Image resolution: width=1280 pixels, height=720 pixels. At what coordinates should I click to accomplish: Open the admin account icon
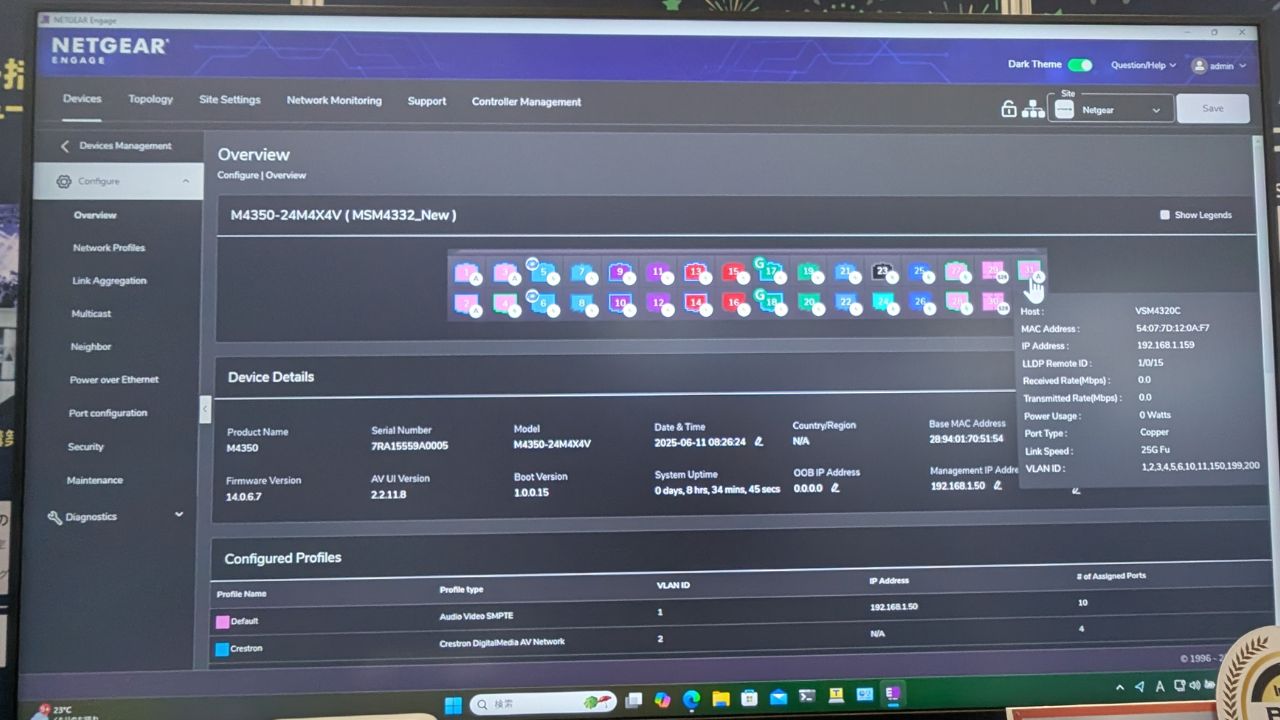tap(1199, 66)
